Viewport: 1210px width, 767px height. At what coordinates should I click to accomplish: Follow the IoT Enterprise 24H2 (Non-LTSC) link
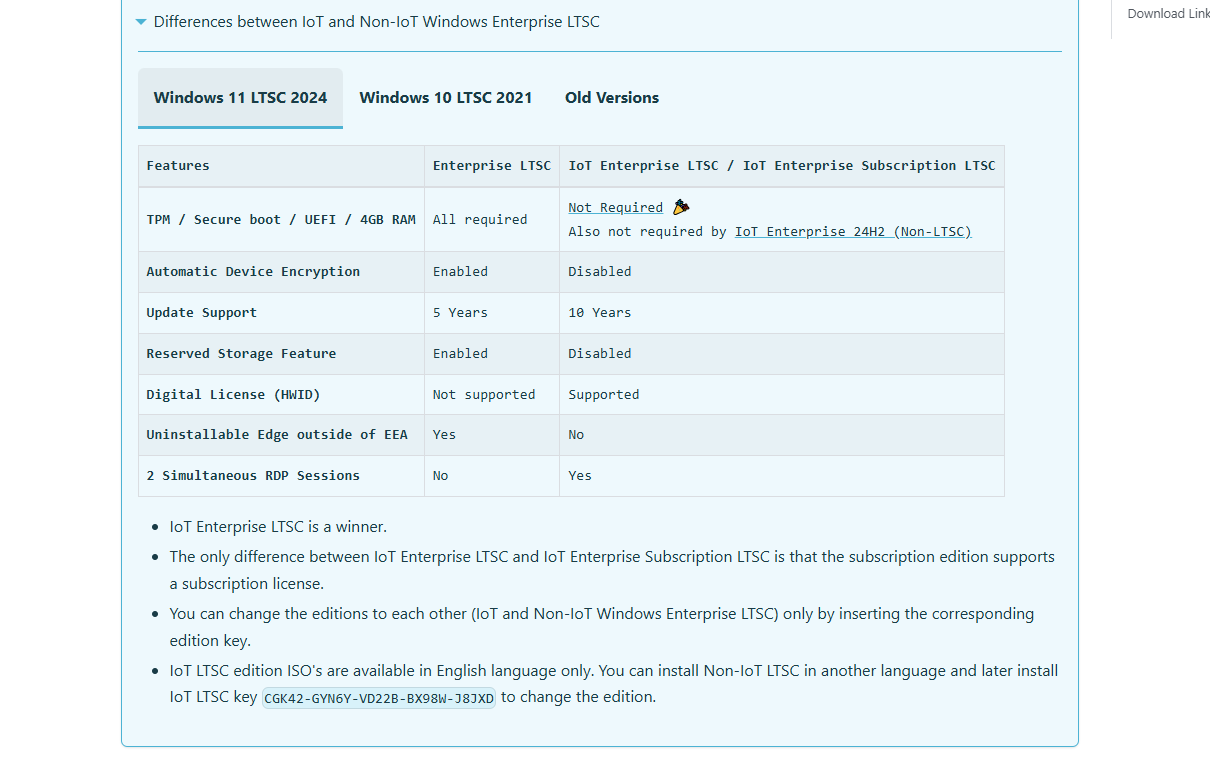pyautogui.click(x=853, y=232)
